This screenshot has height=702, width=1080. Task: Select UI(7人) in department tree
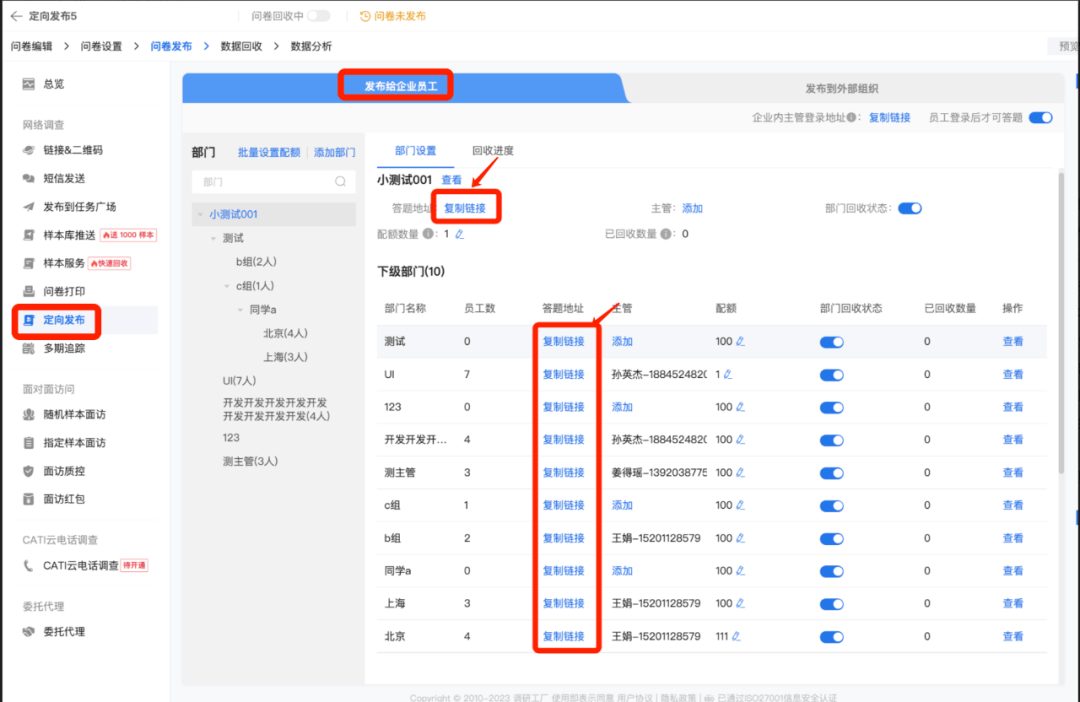[x=239, y=381]
